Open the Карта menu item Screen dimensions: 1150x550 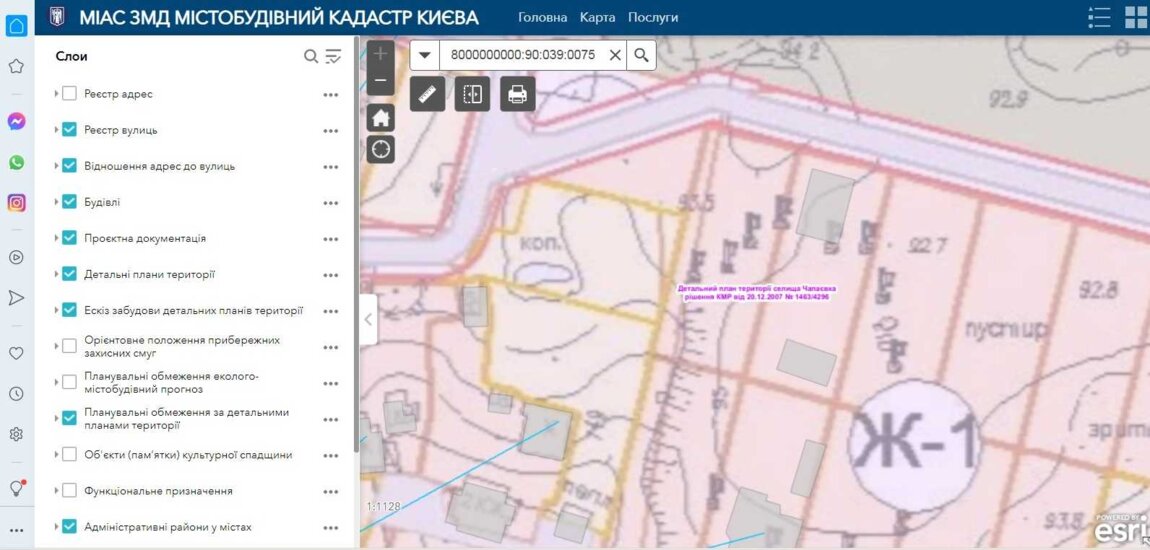[x=597, y=17]
